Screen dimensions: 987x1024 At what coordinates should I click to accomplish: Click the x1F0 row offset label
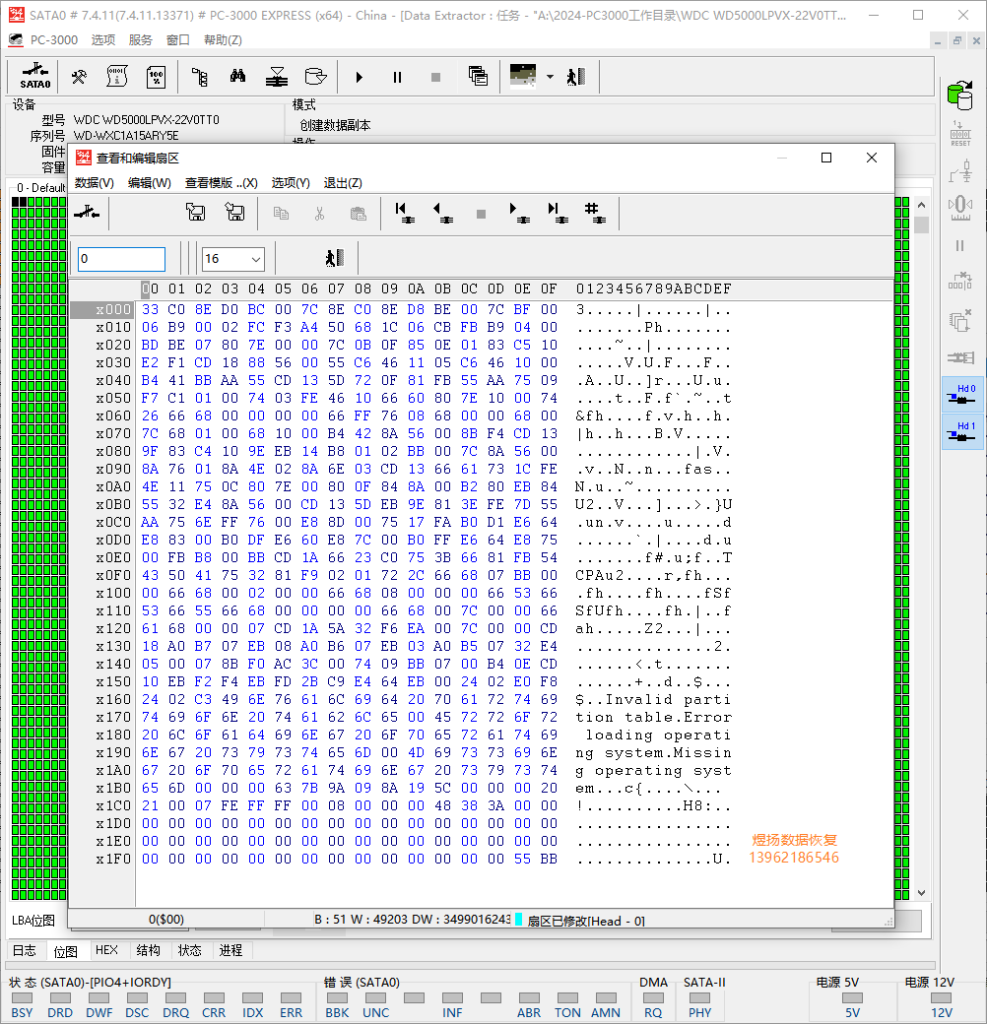pyautogui.click(x=113, y=859)
